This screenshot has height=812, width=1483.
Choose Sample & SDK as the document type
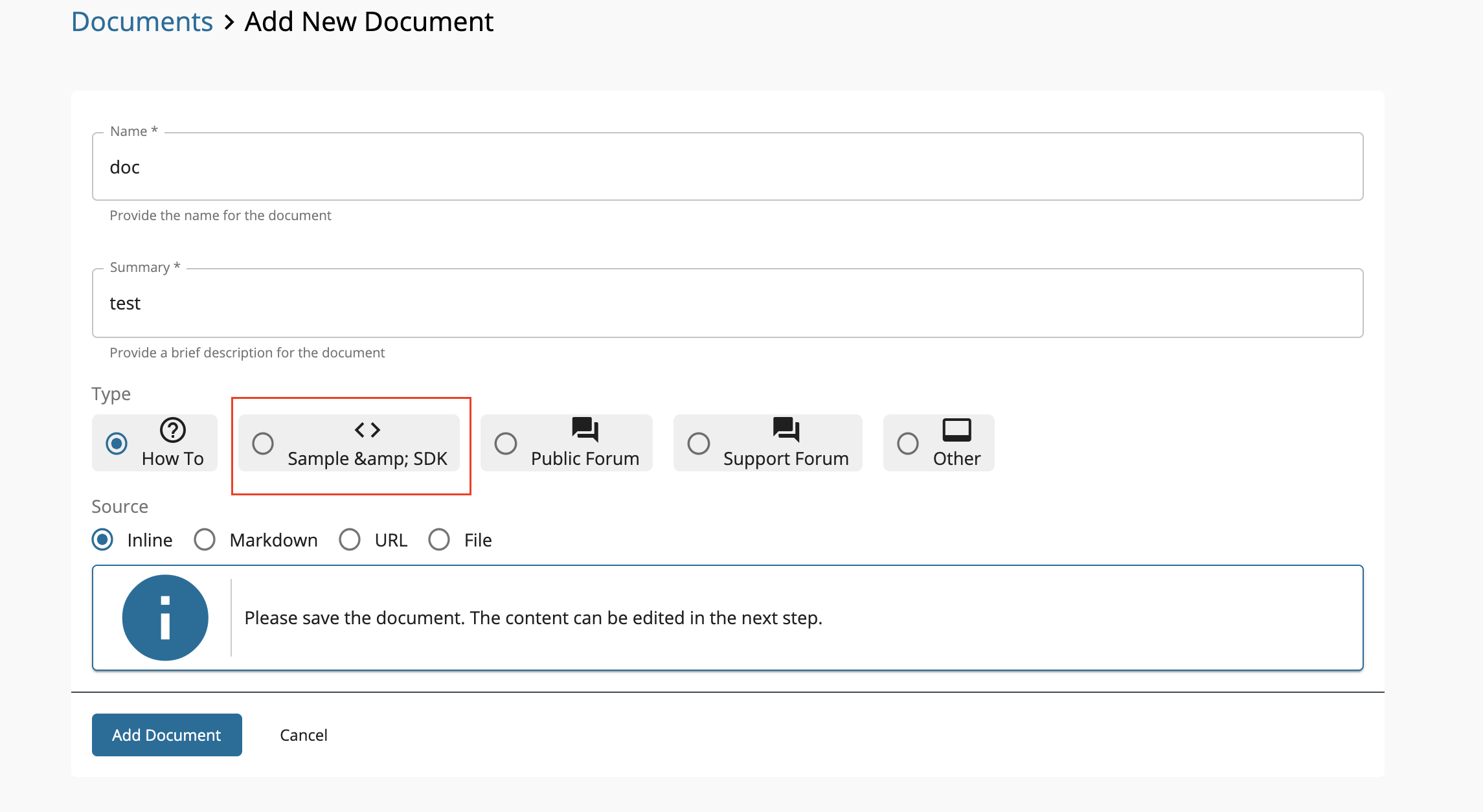click(x=263, y=444)
